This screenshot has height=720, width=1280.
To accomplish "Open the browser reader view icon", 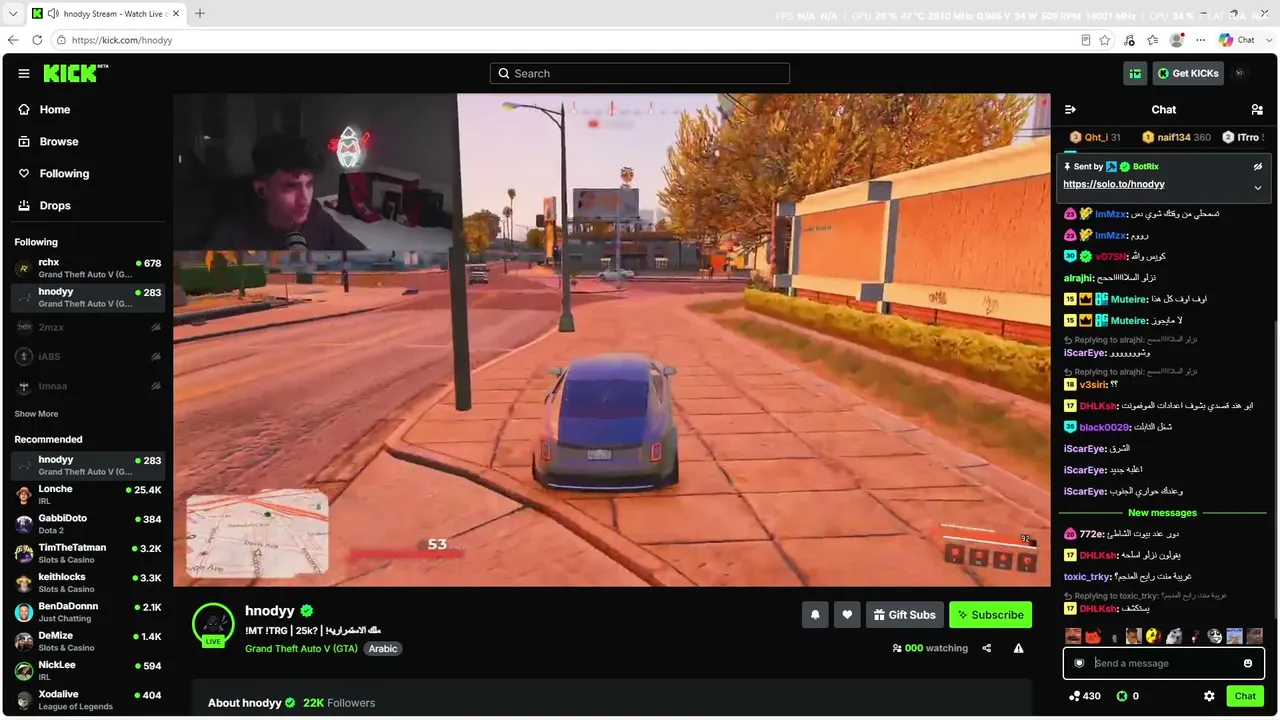I will (1086, 40).
